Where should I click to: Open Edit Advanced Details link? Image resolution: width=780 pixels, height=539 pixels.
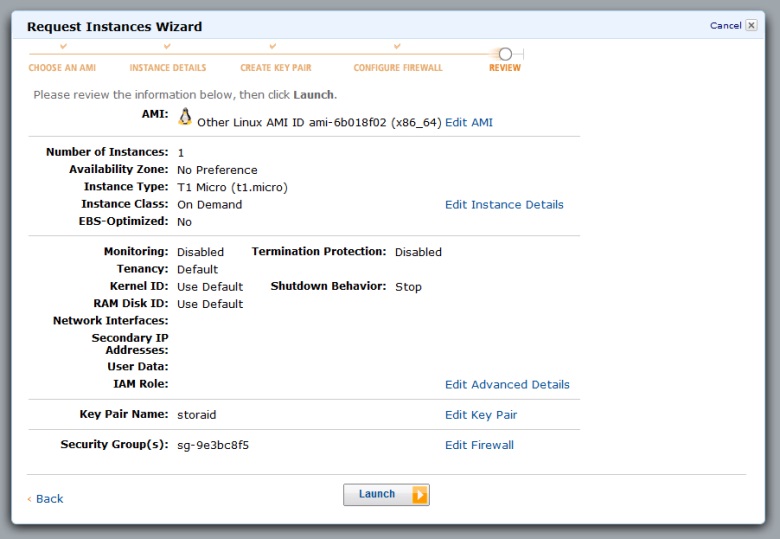507,384
